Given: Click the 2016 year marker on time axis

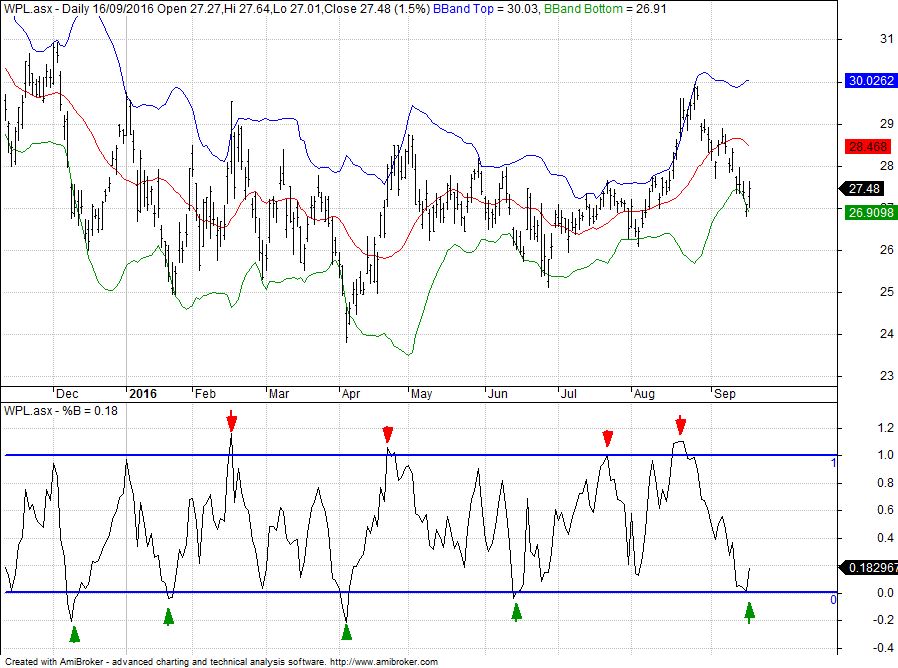Looking at the screenshot, I should point(143,394).
